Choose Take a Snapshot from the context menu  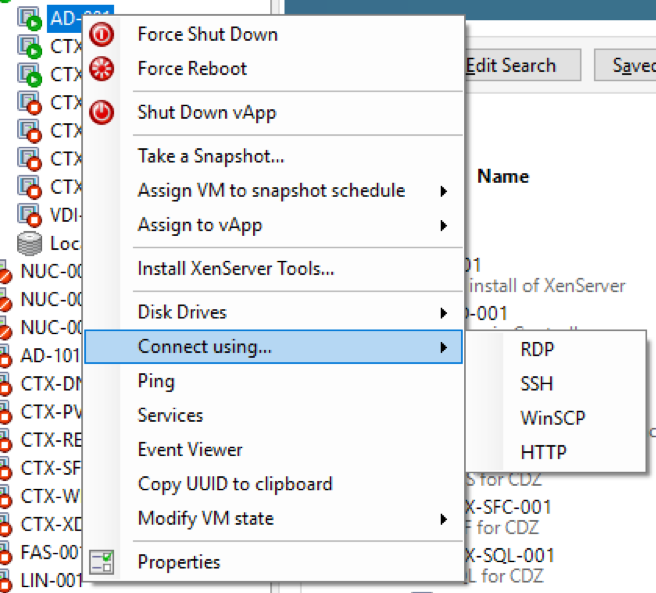pos(211,156)
